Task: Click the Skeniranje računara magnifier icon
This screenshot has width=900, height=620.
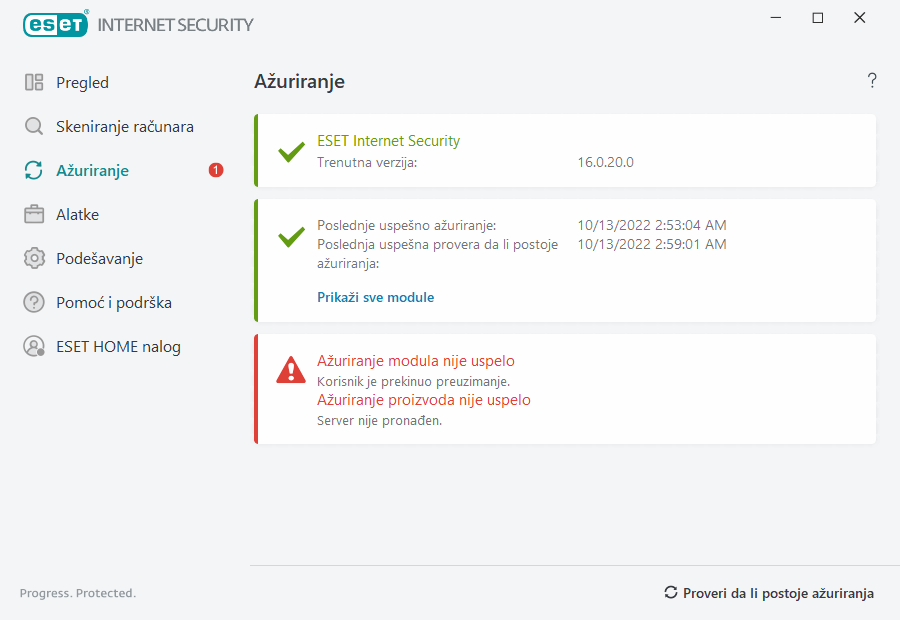Action: tap(34, 127)
